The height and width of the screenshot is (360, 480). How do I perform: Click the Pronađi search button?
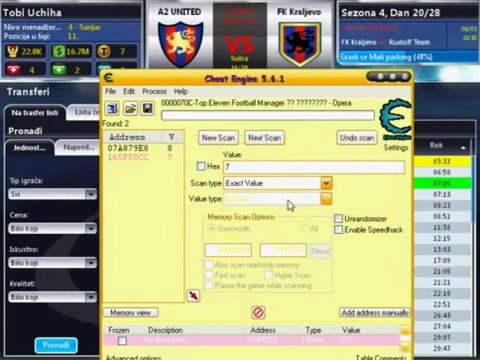(56, 345)
